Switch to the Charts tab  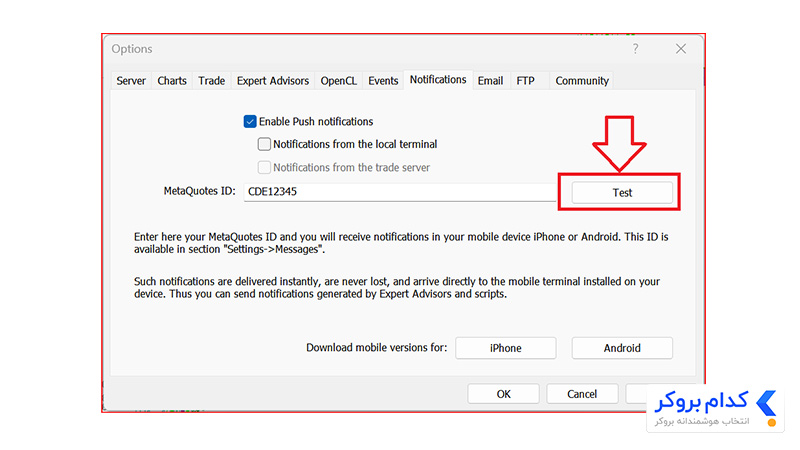tap(172, 81)
